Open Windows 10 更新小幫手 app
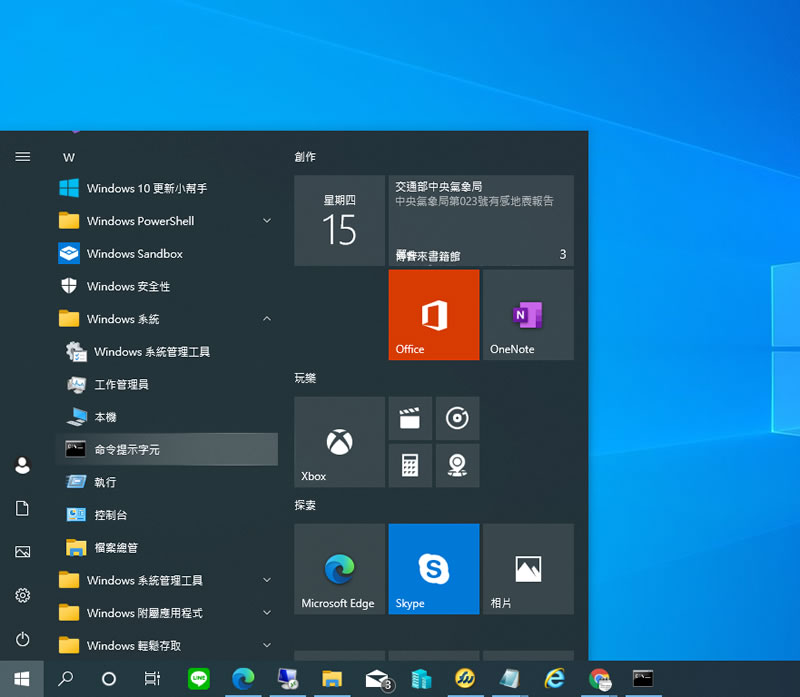Screen dimensions: 800x697 pos(167,188)
